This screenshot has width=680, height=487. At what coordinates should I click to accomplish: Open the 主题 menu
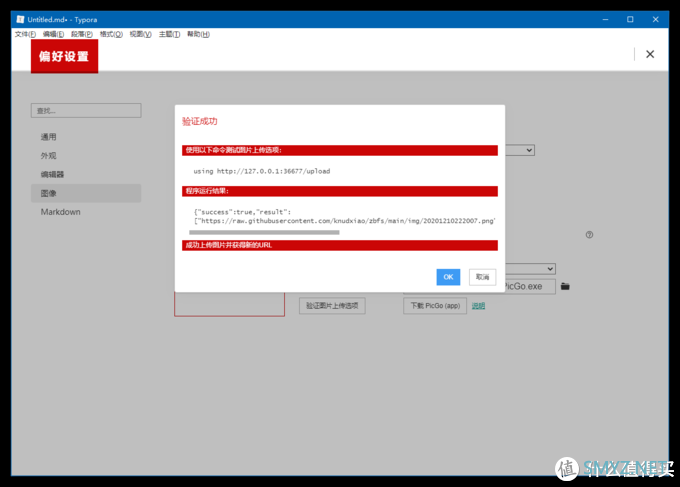tap(168, 34)
